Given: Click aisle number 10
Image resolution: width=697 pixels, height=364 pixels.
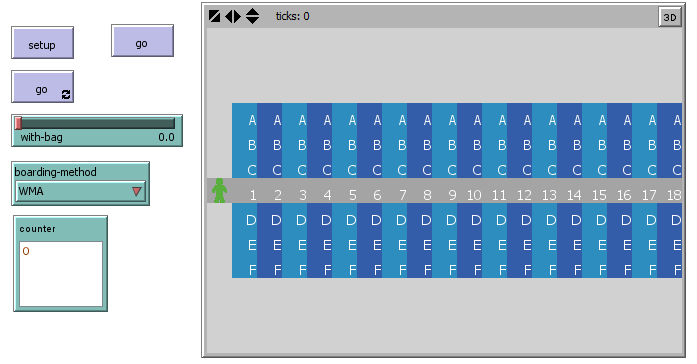Looking at the screenshot, I should (474, 195).
